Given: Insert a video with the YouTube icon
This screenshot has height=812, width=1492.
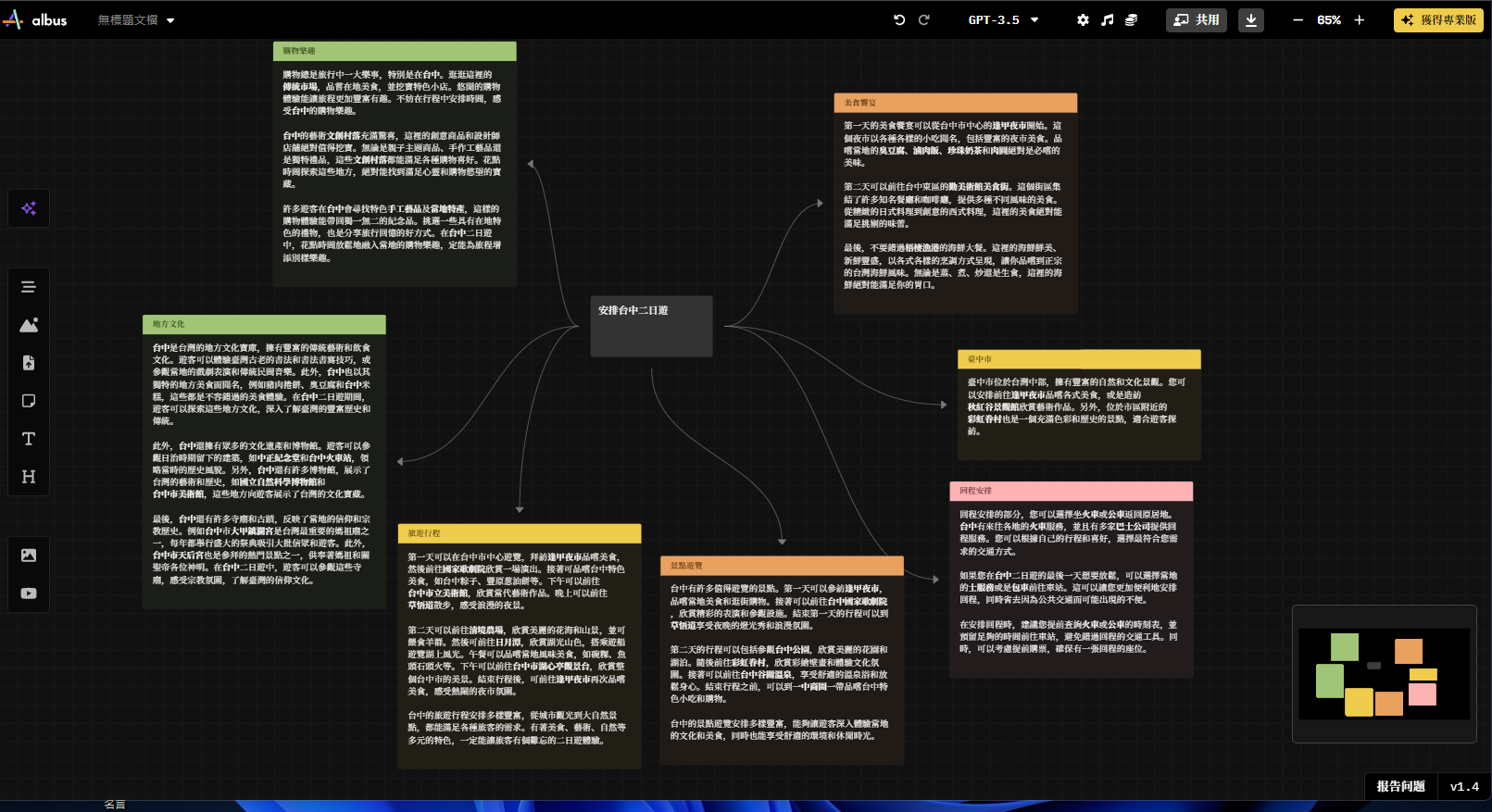Looking at the screenshot, I should coord(29,593).
